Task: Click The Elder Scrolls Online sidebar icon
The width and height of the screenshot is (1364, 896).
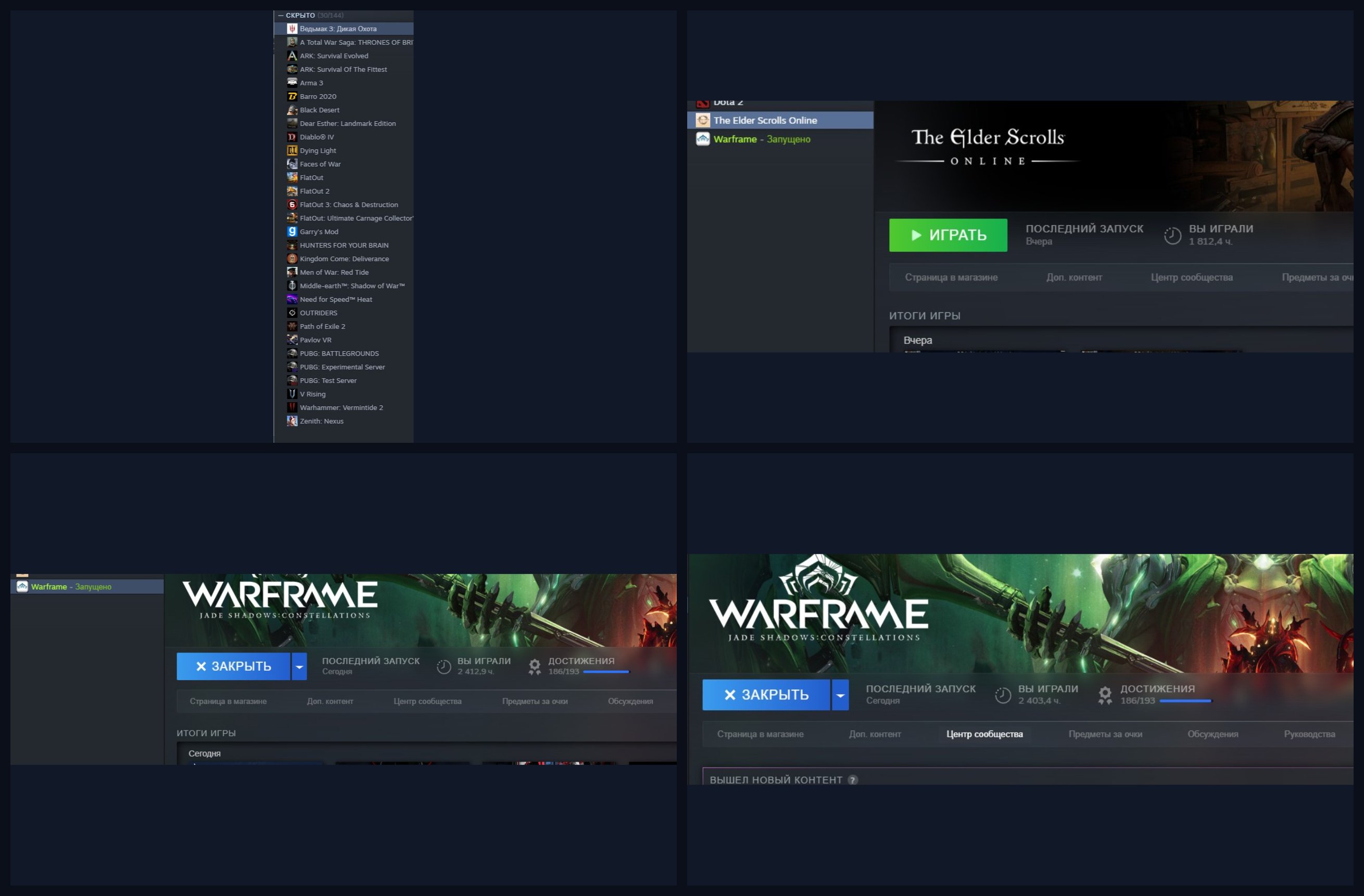Action: point(703,120)
